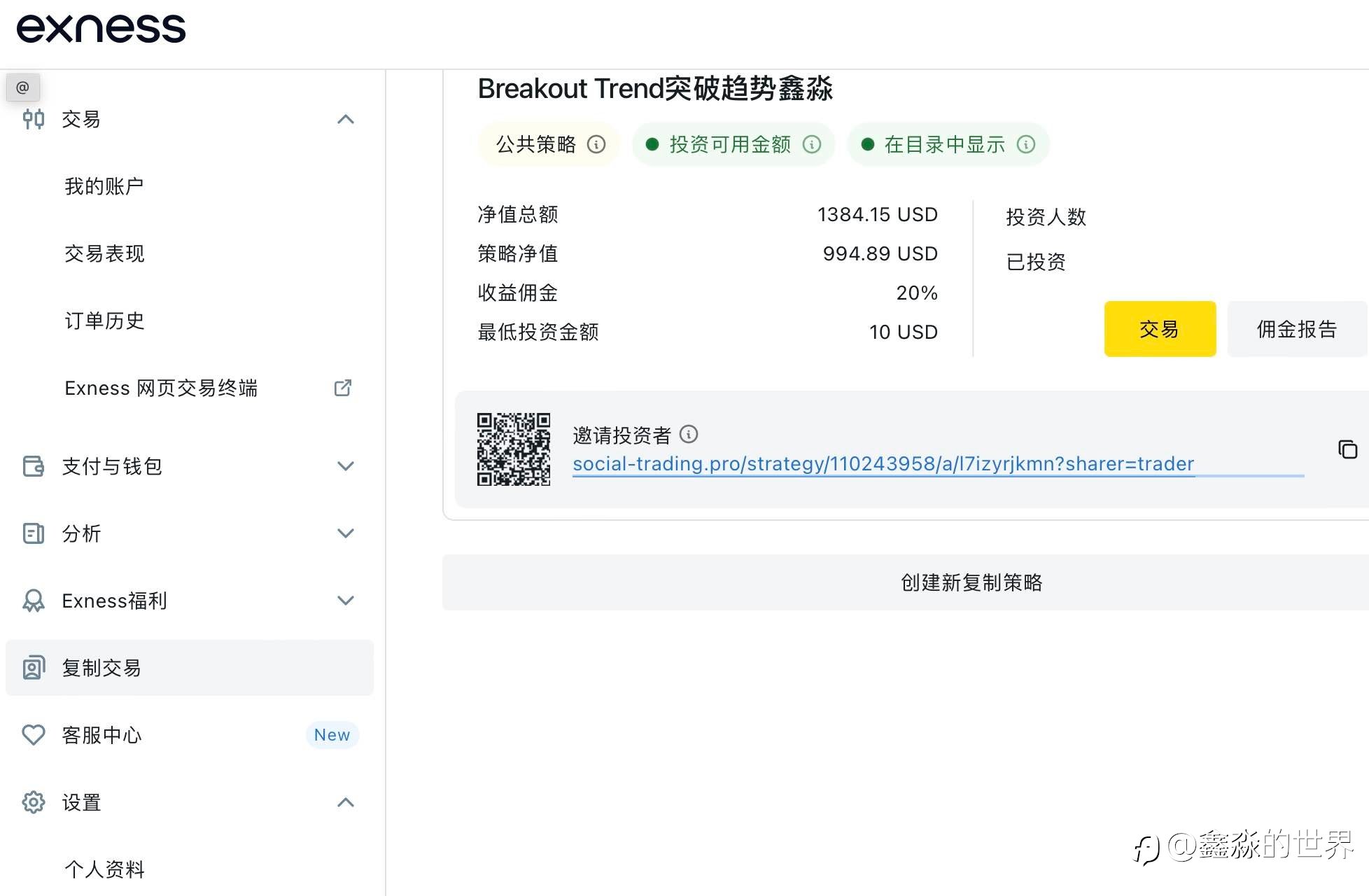Click info icon next to 邀请投资者
The width and height of the screenshot is (1369, 896).
[689, 435]
